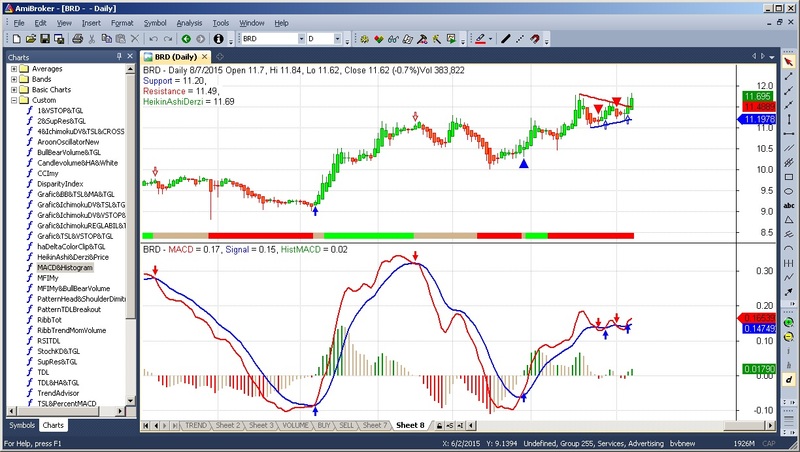
Task: Blue 11.1978 support price label
Action: 757,119
